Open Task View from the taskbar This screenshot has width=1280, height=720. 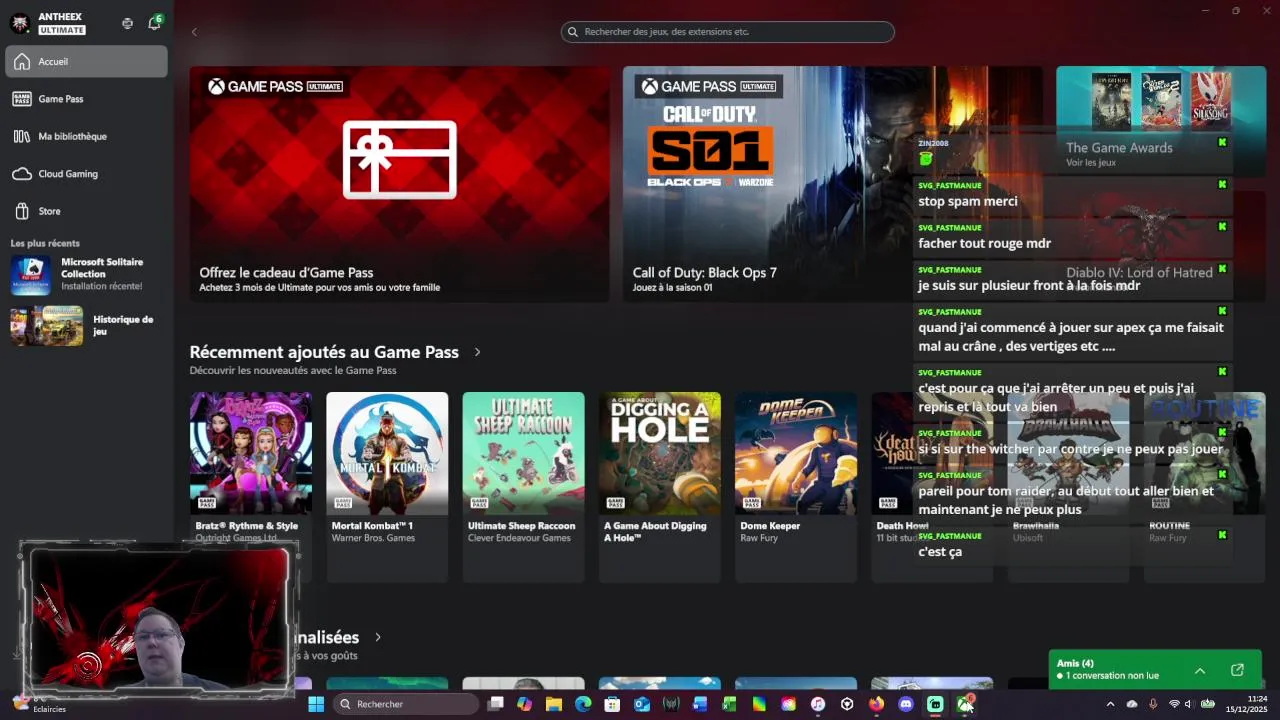coord(495,704)
